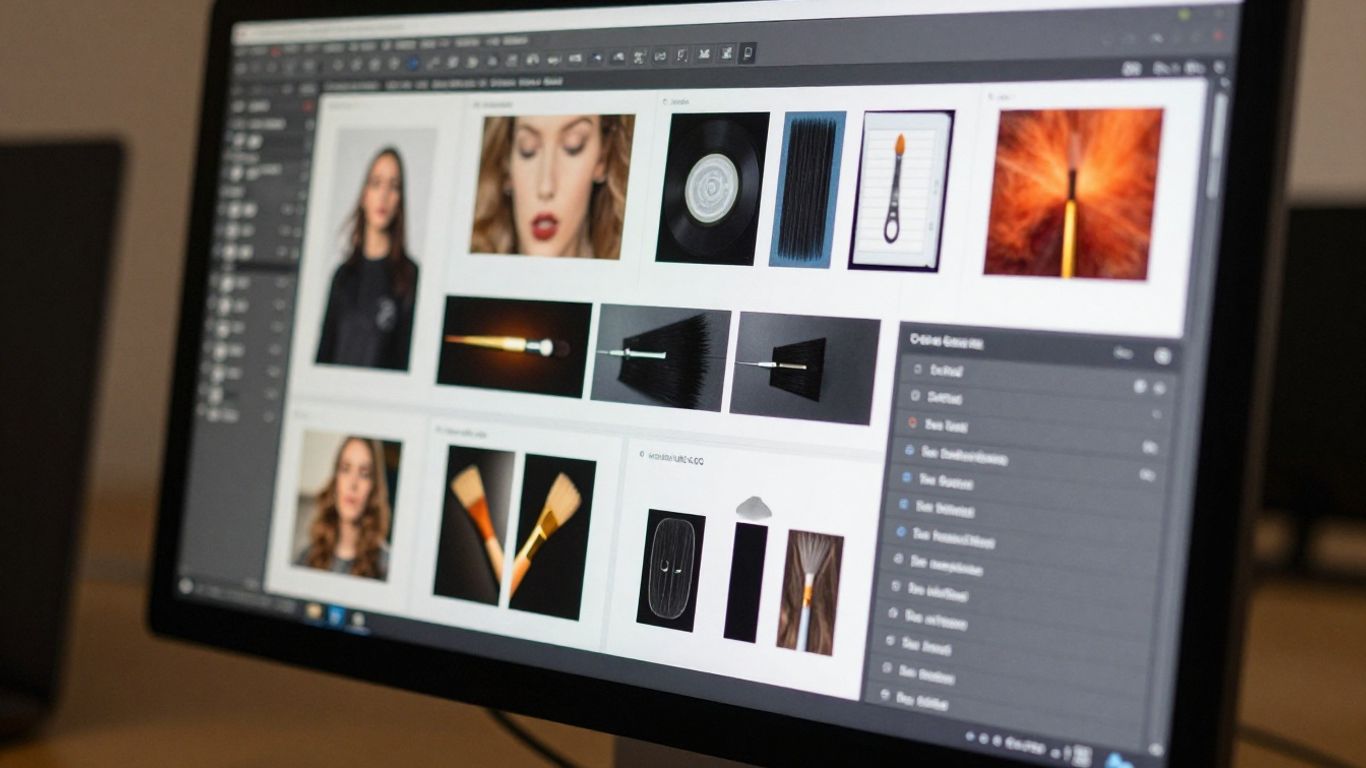
Task: Select the glowing brush on dark background image
Action: coord(515,346)
